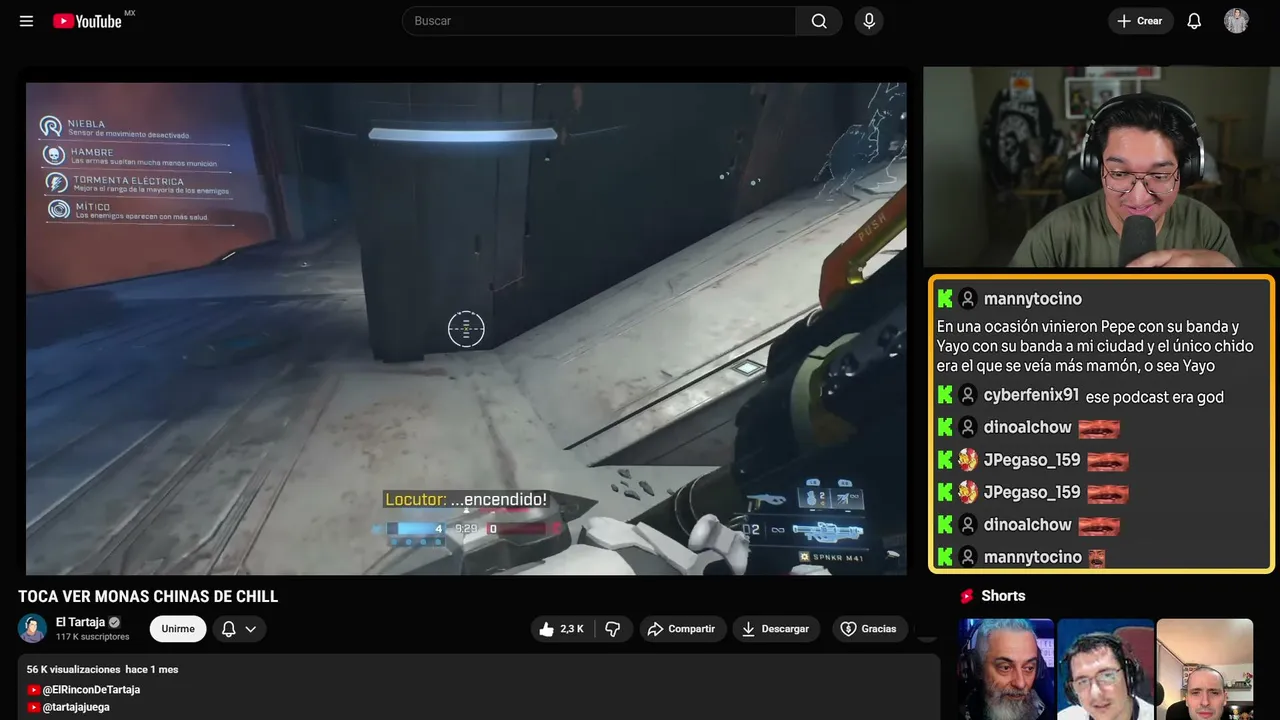Click the Shorts section heading
The height and width of the screenshot is (720, 1280).
tap(1003, 596)
